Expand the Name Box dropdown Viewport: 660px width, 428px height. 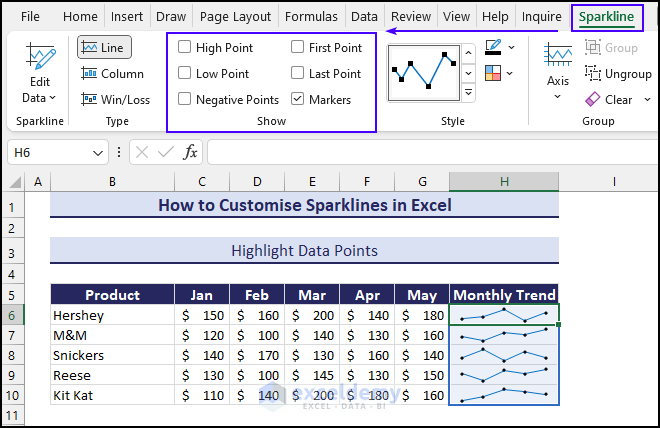98,153
